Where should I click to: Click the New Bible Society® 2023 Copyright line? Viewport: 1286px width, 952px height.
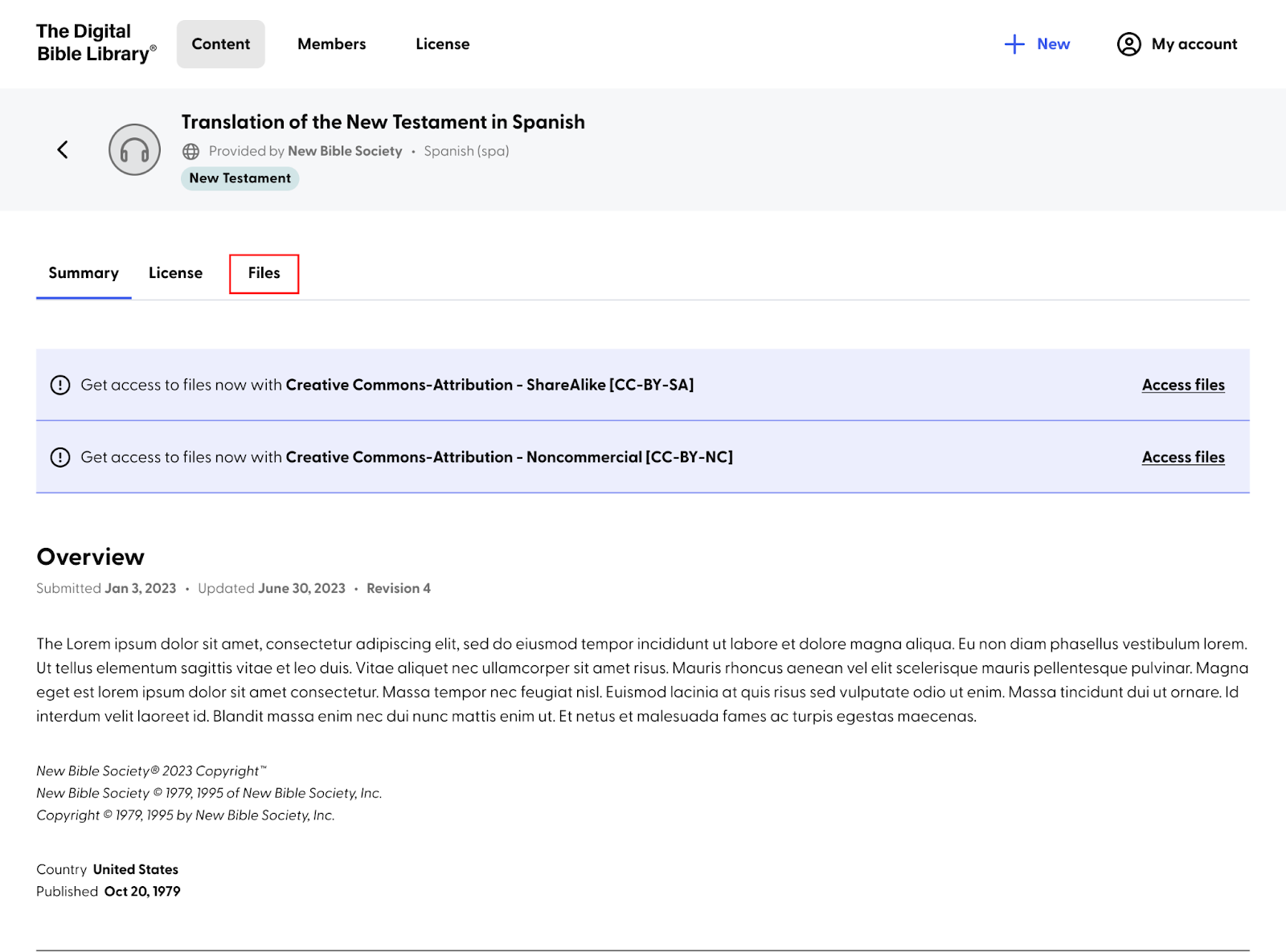point(151,771)
